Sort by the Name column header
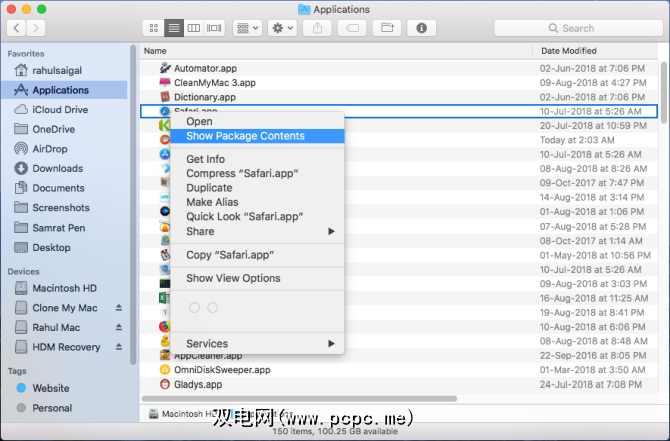This screenshot has width=670, height=441. click(x=336, y=51)
